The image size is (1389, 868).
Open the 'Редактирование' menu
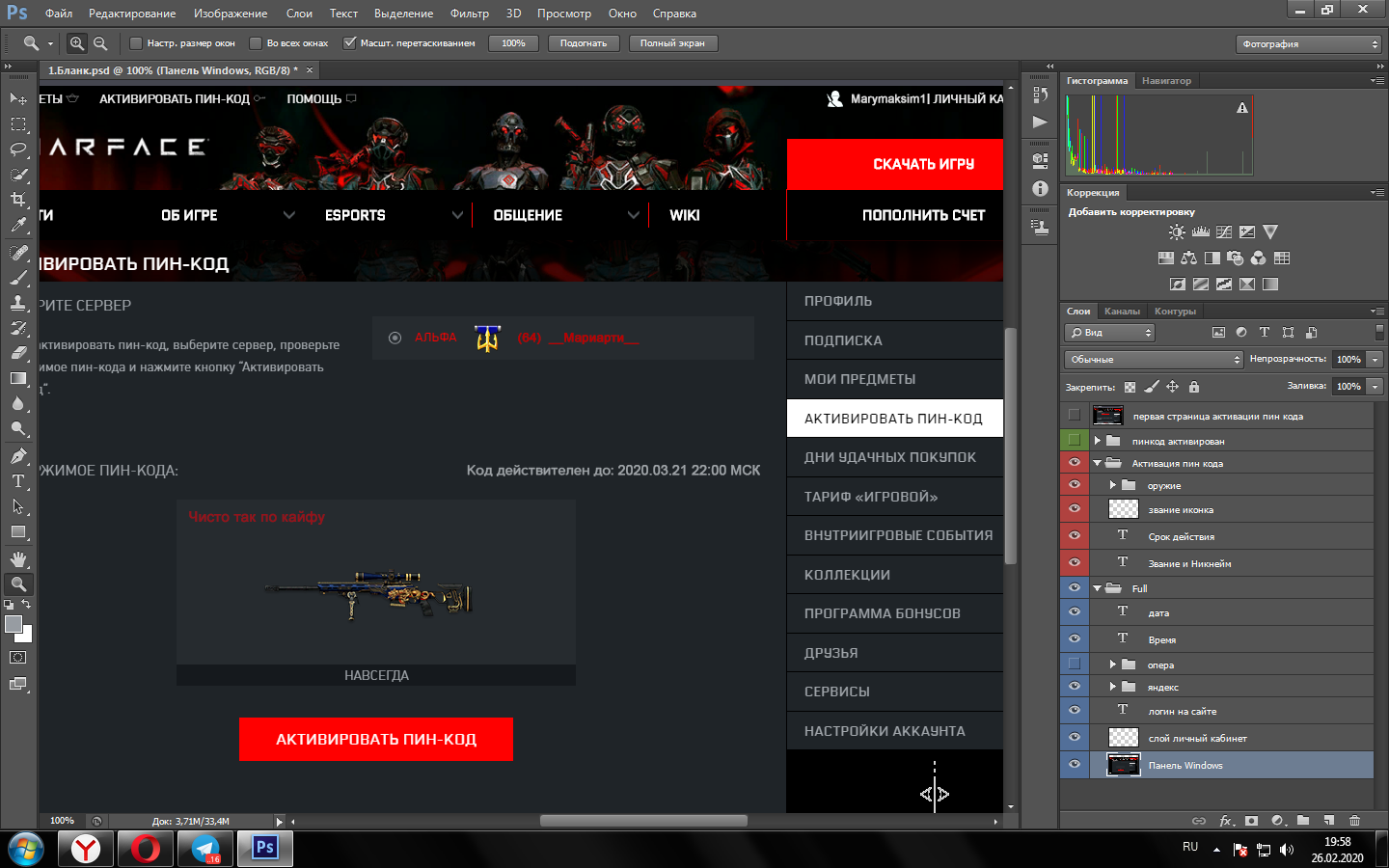tap(132, 14)
